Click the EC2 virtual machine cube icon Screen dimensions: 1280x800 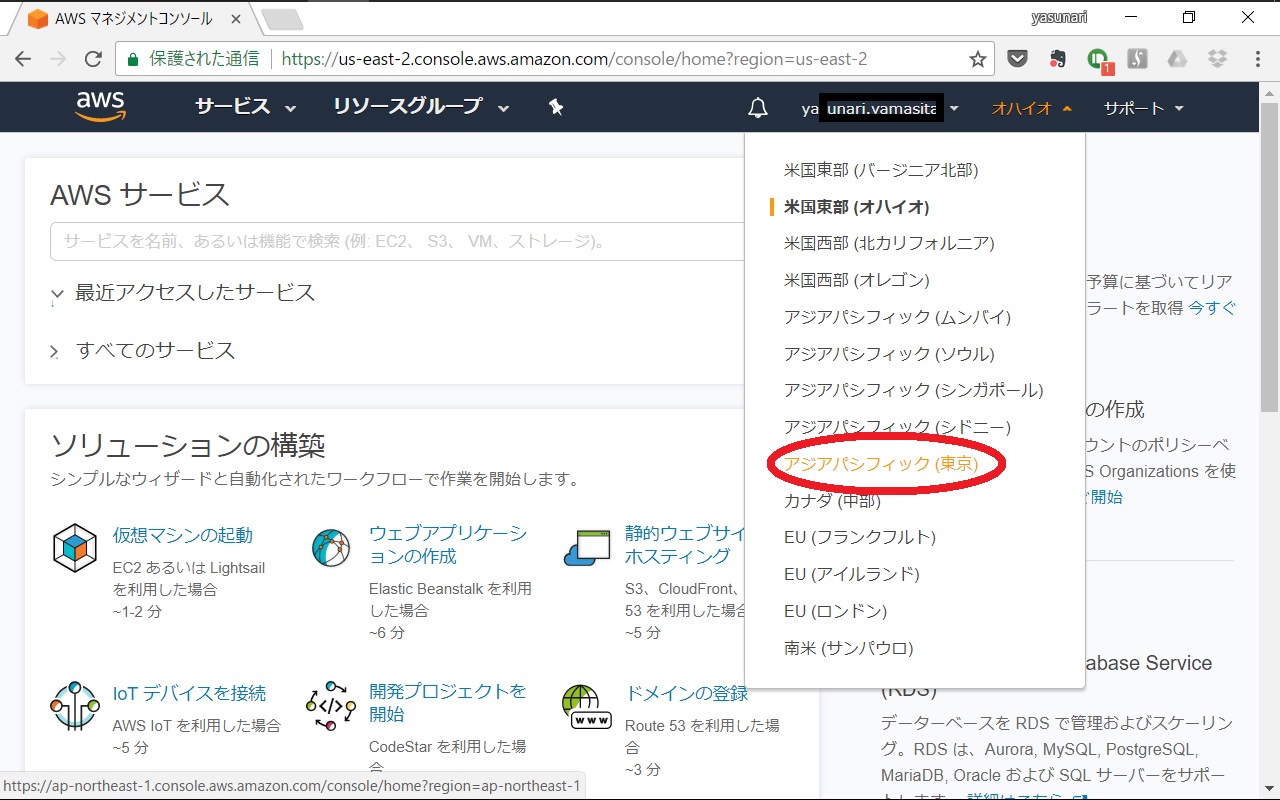tap(75, 547)
